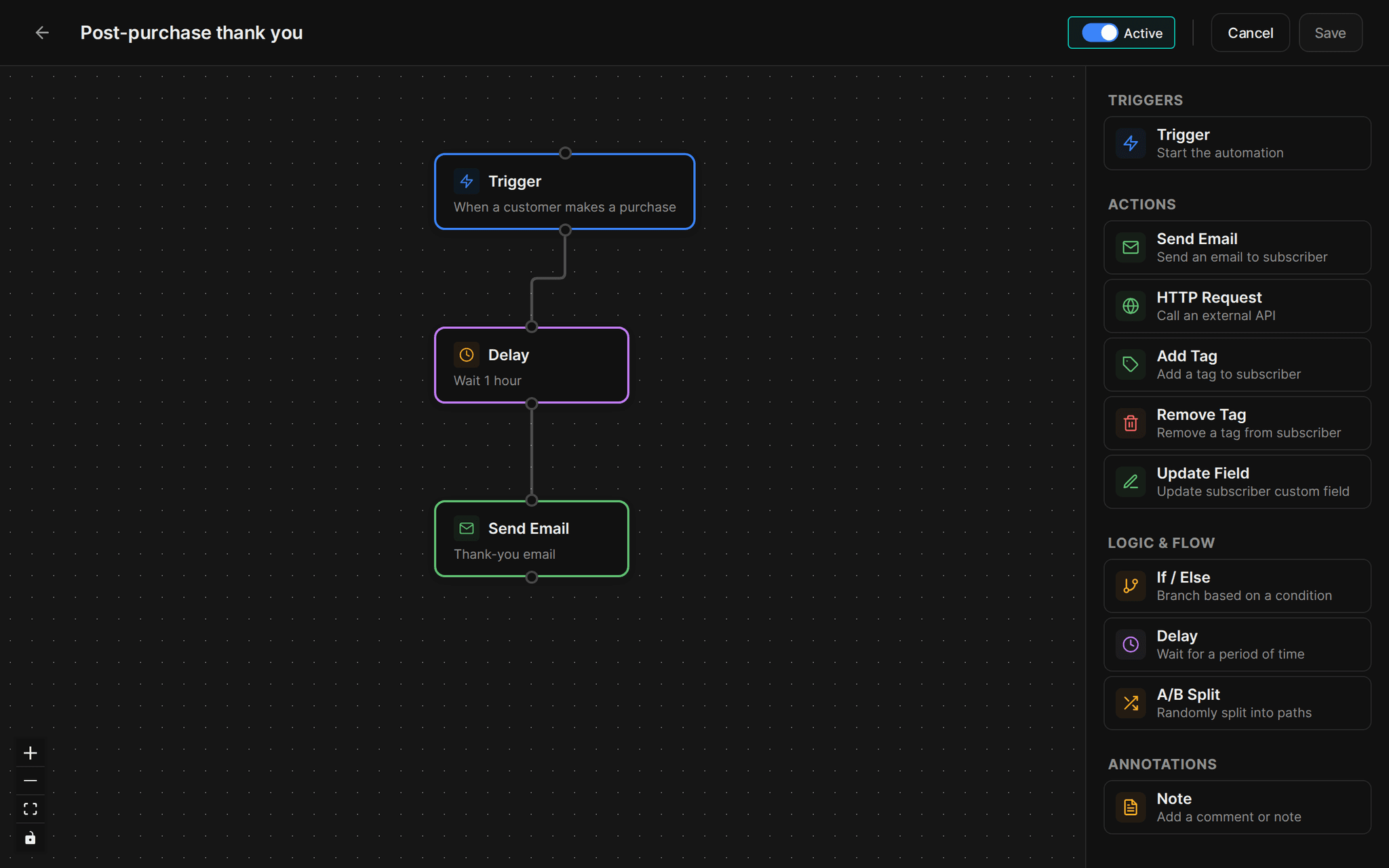Select the Trigger node on canvas

pyautogui.click(x=565, y=192)
